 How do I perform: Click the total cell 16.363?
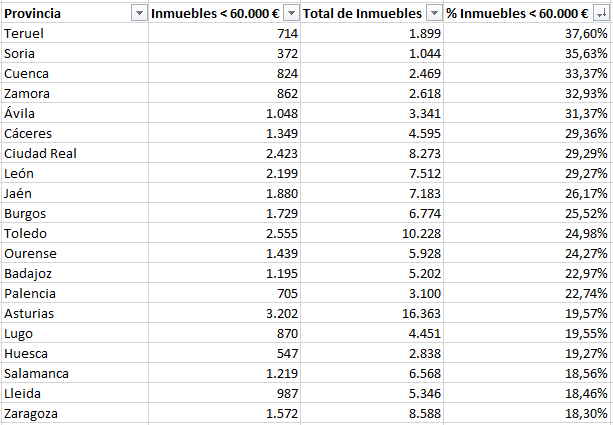[372, 313]
